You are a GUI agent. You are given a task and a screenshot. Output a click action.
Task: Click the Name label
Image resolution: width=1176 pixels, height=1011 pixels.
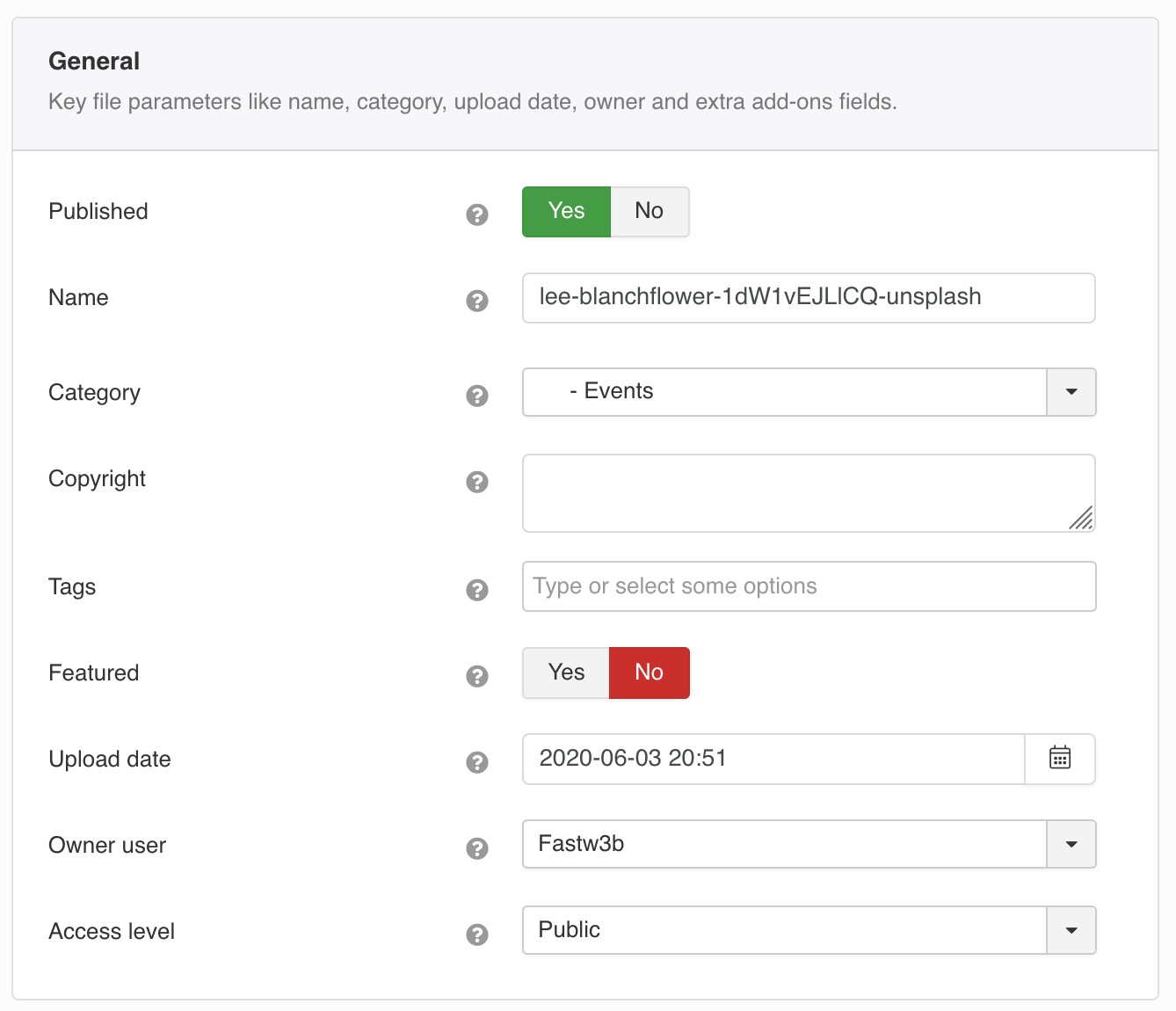[x=78, y=297]
